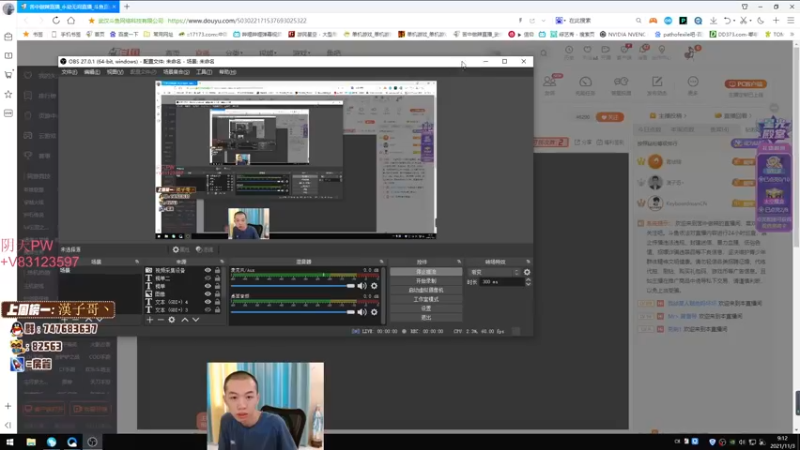800x450 pixels.
Task: Click the browser address bar URL
Action: (237, 21)
